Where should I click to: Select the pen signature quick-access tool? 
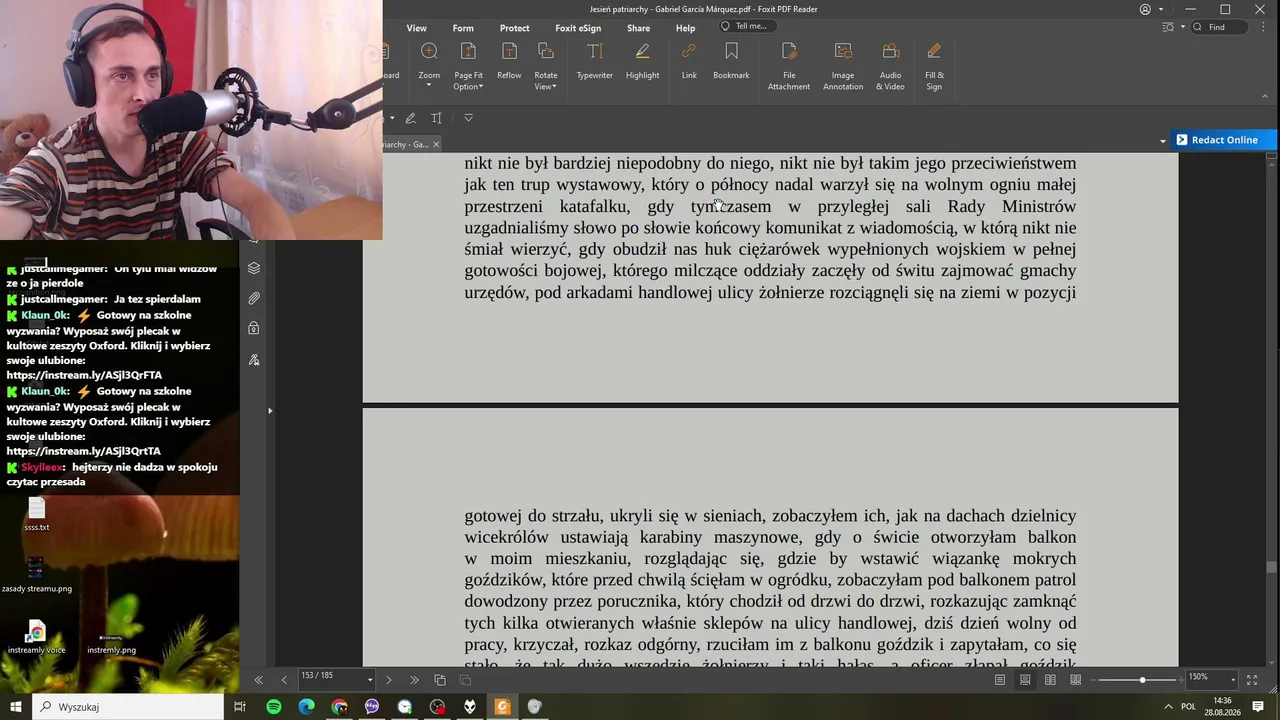410,118
